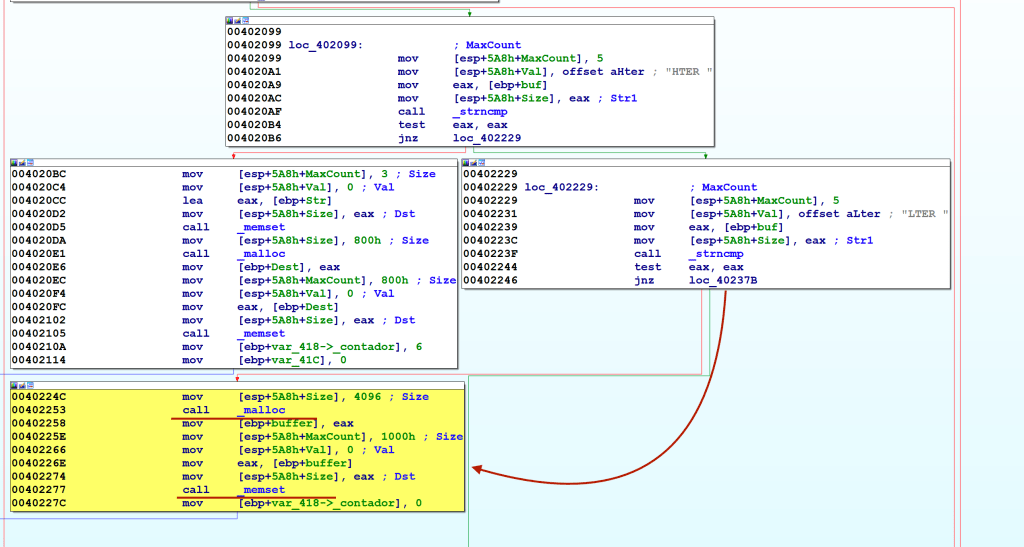Click _strncmp call in the loc_402099 block
This screenshot has width=1024, height=547.
[481, 112]
